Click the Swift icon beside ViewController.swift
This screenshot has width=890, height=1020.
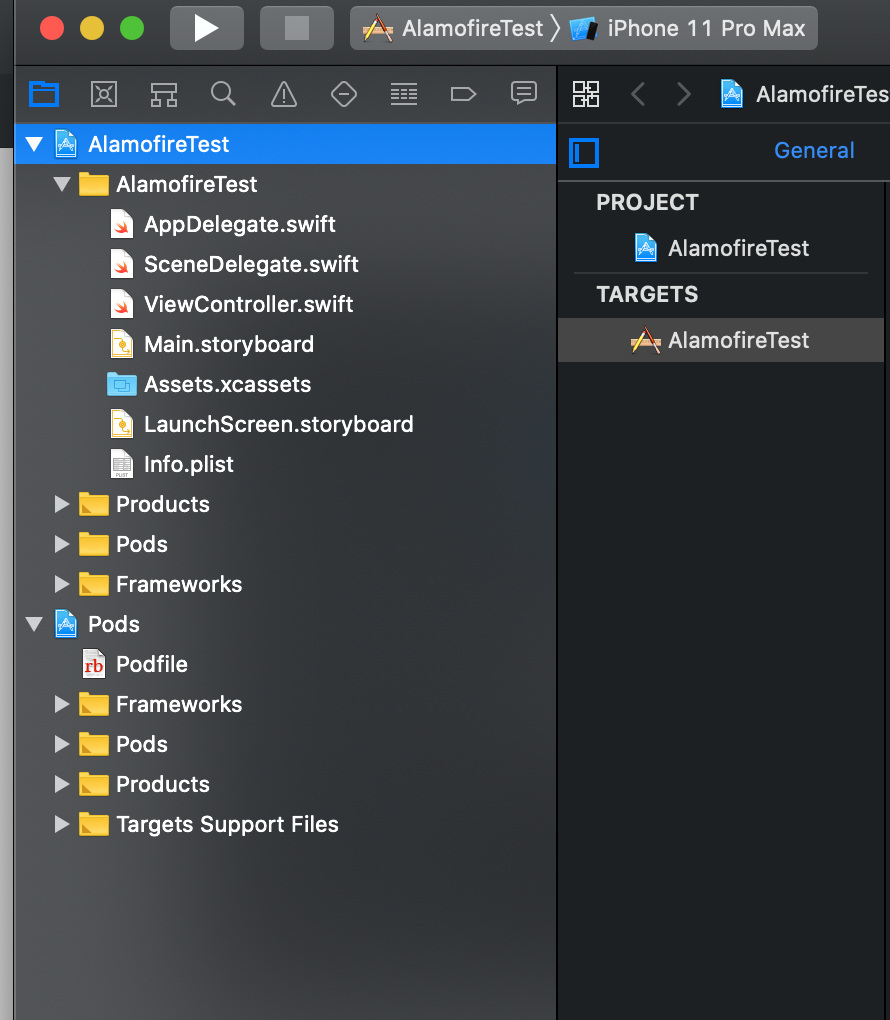[122, 304]
